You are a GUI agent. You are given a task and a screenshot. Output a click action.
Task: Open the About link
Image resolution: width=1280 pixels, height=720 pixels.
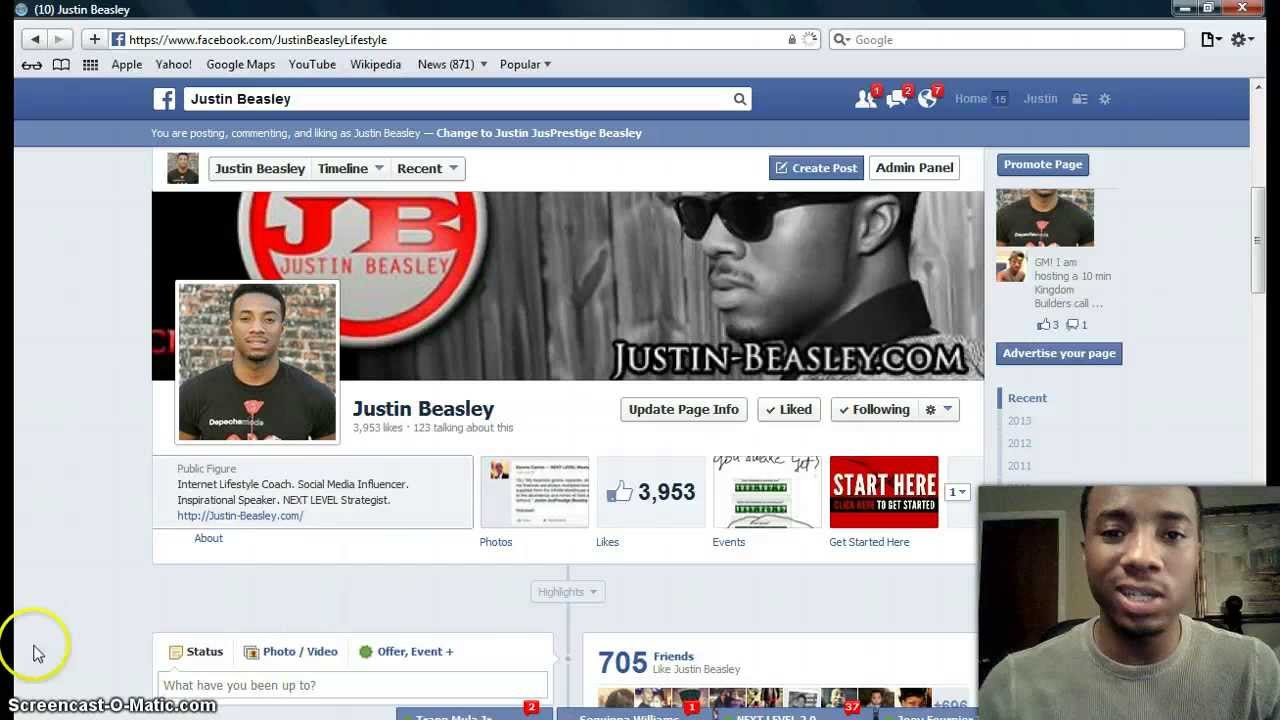click(x=208, y=538)
